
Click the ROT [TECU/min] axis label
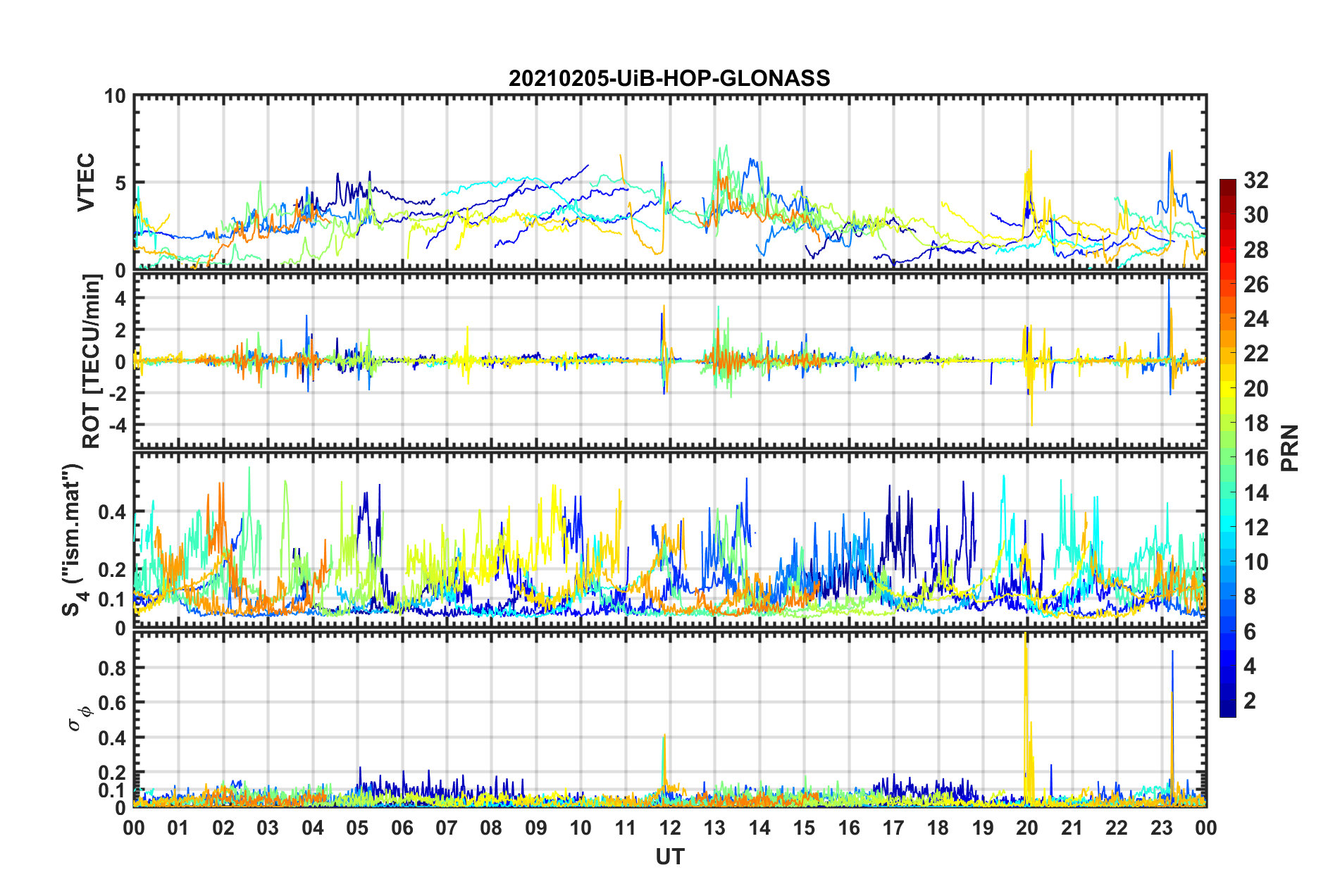[x=92, y=361]
